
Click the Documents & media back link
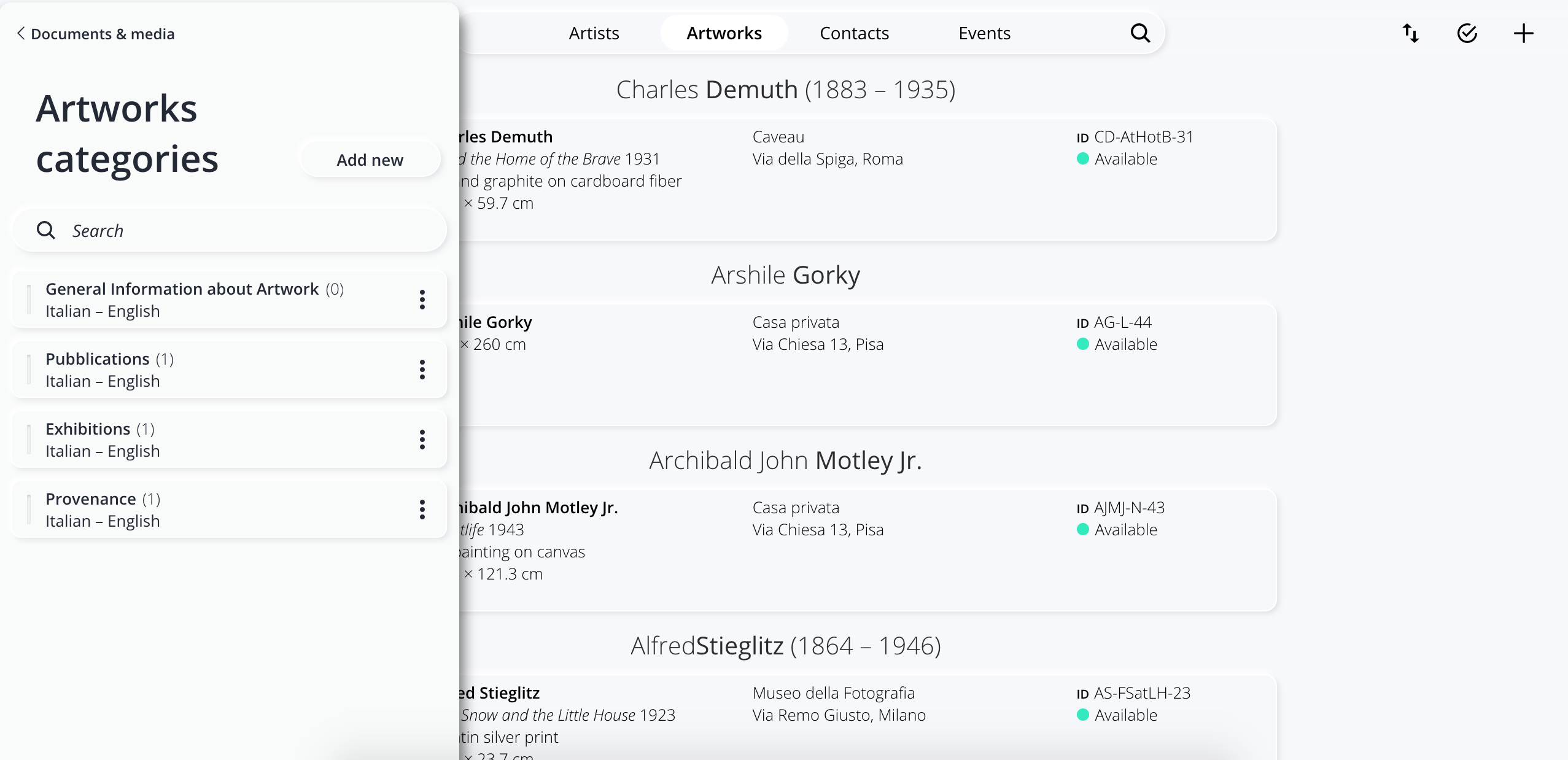(95, 34)
